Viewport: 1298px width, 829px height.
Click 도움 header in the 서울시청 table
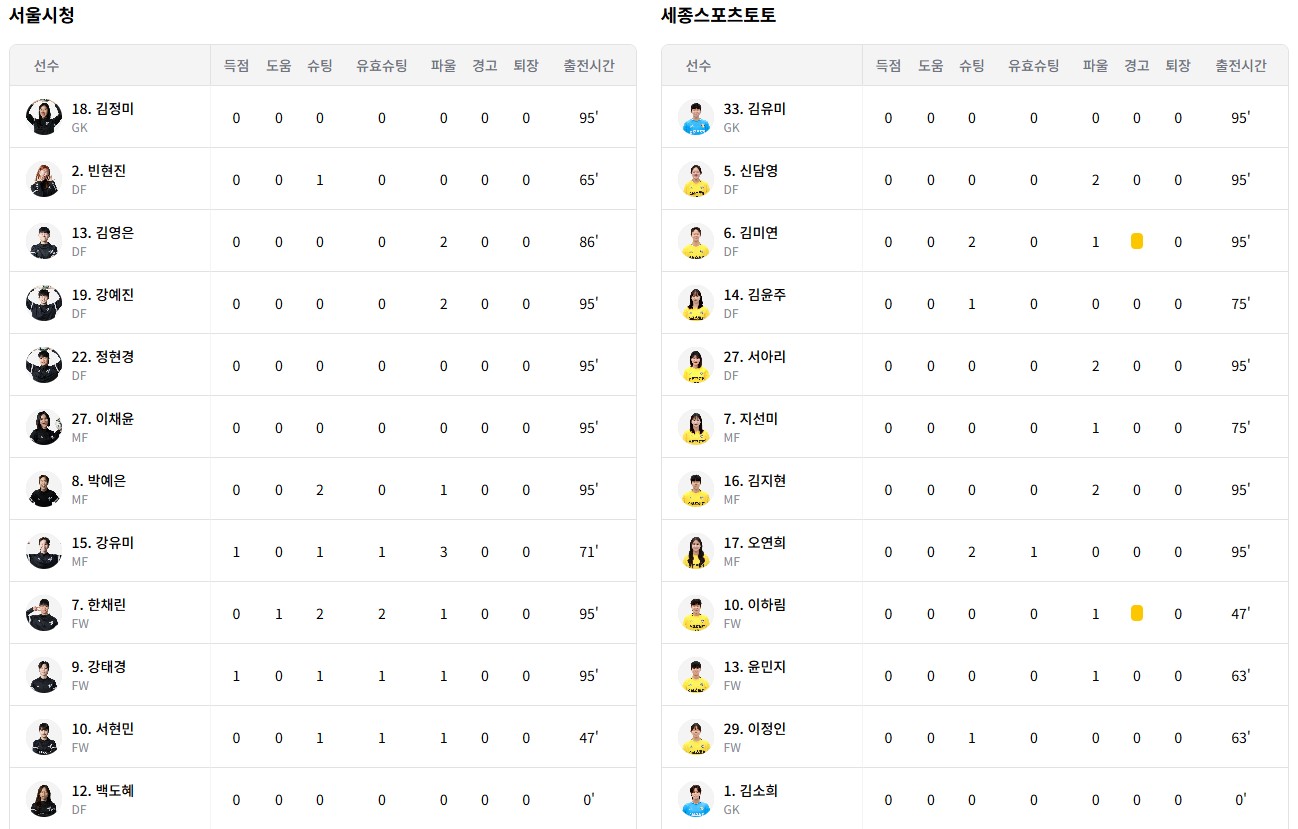pos(279,66)
